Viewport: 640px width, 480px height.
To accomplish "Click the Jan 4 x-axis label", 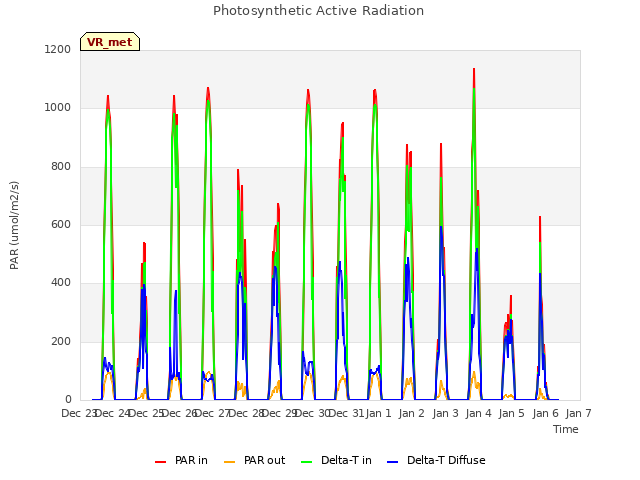I will coord(478,413).
